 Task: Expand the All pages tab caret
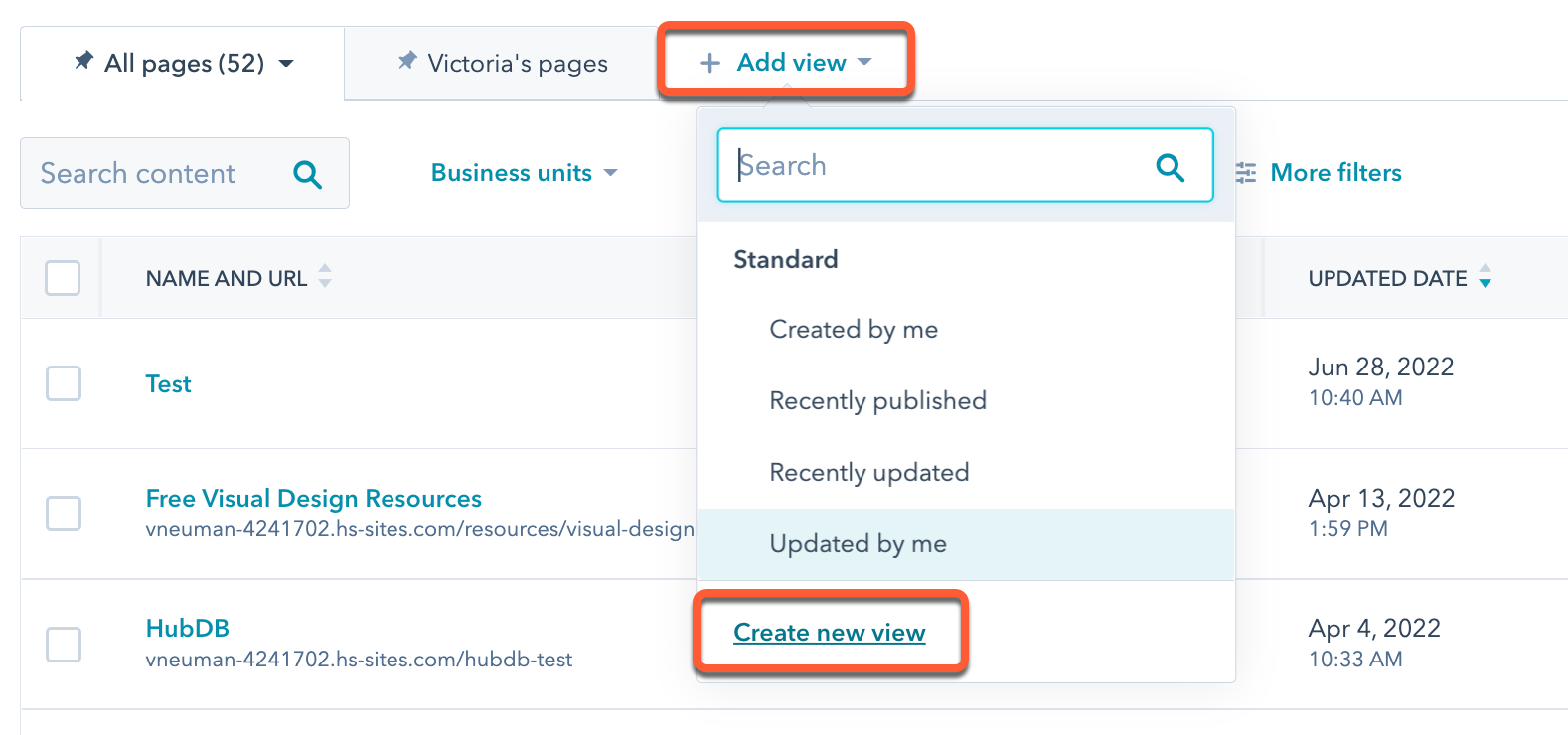(286, 64)
